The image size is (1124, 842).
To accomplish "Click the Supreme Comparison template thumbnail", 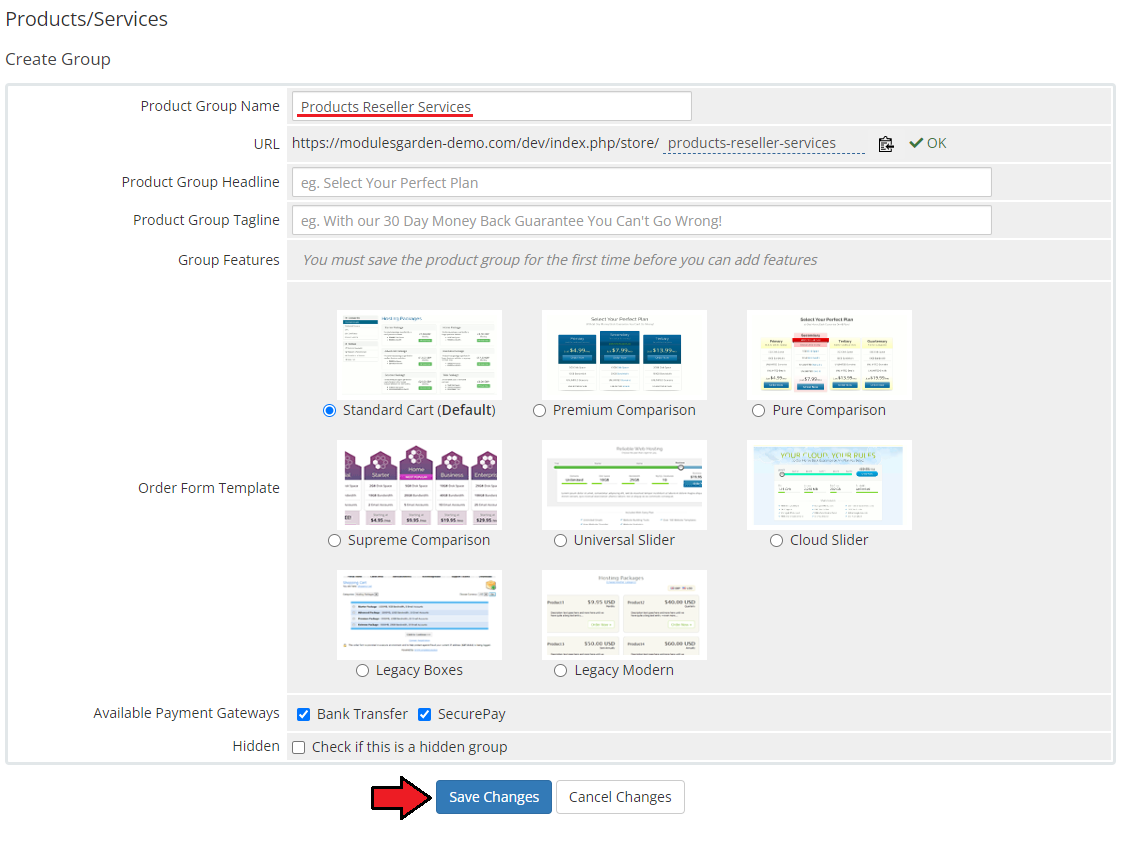I will coord(419,484).
